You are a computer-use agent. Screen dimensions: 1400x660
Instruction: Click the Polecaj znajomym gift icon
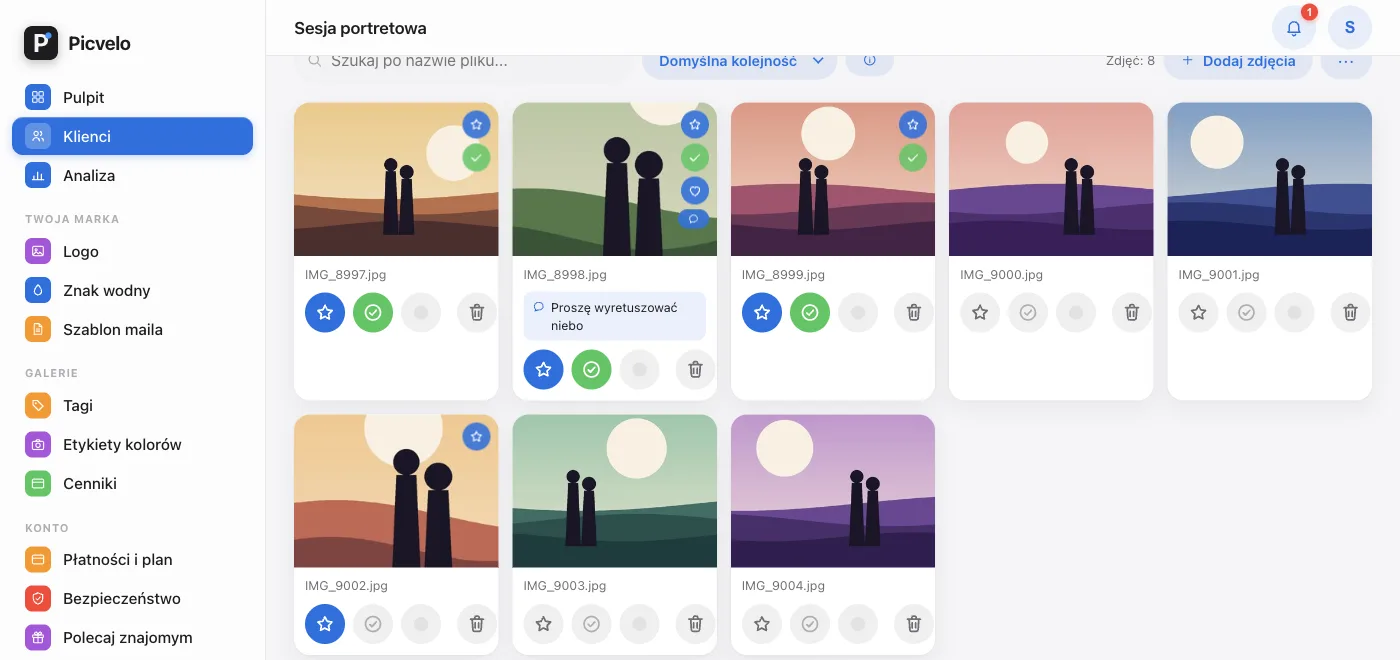[38, 638]
